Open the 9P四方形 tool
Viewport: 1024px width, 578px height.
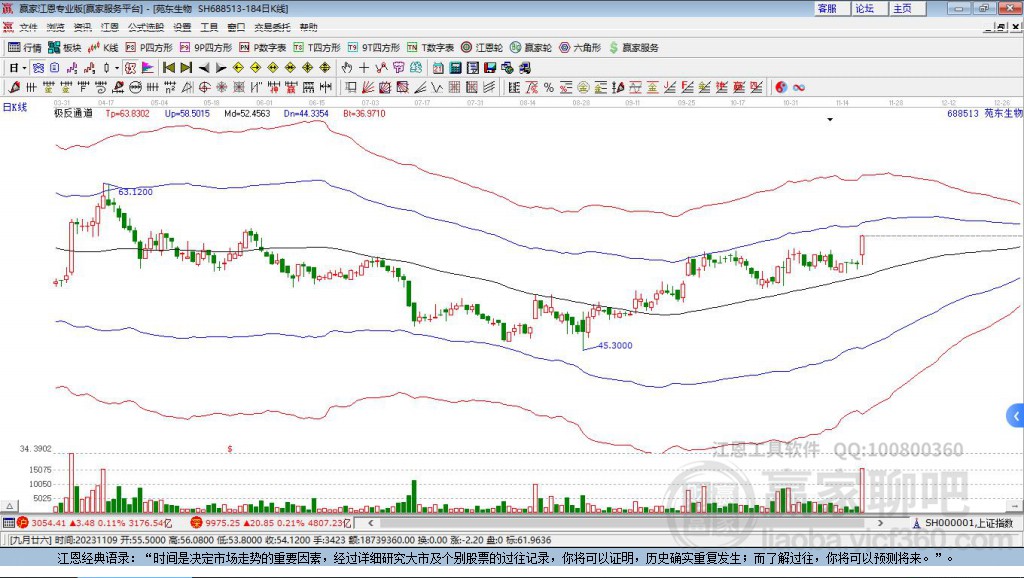click(206, 48)
